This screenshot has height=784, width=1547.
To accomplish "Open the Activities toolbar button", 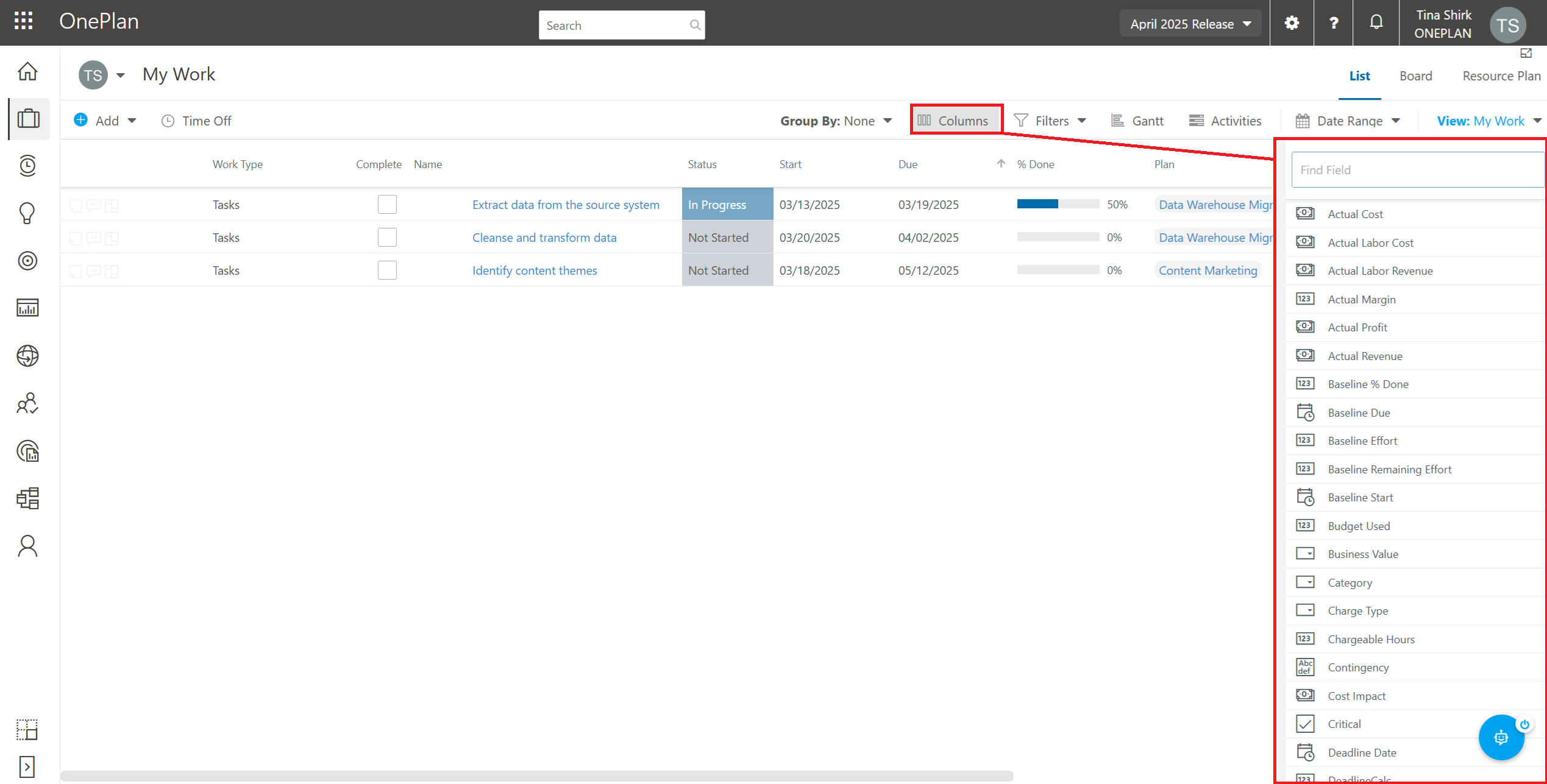I will click(1225, 121).
